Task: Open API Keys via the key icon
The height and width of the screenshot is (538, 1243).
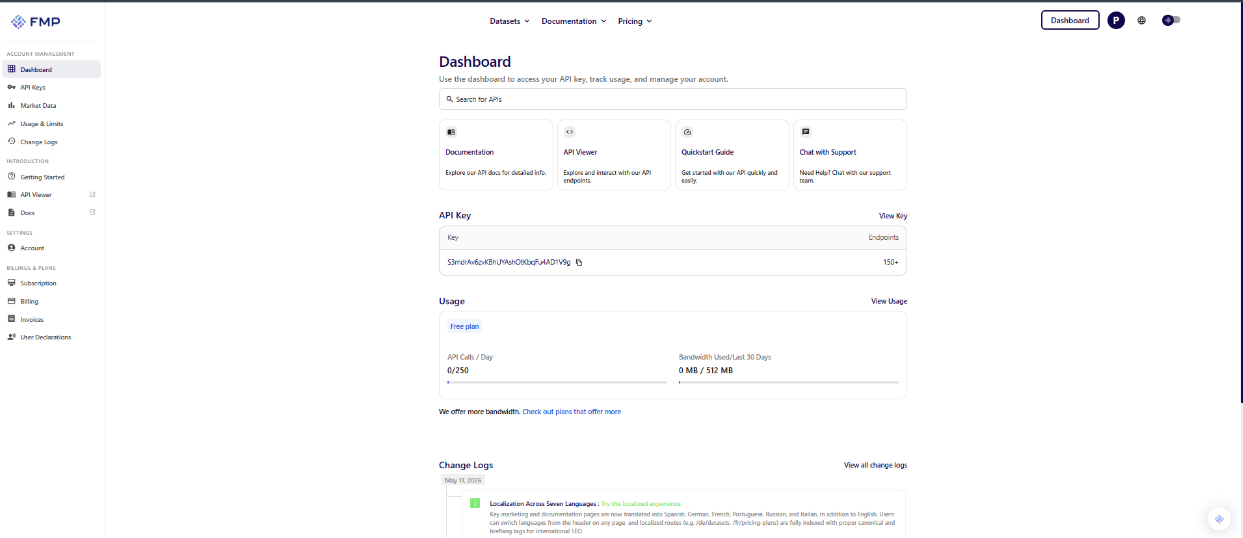Action: point(11,87)
